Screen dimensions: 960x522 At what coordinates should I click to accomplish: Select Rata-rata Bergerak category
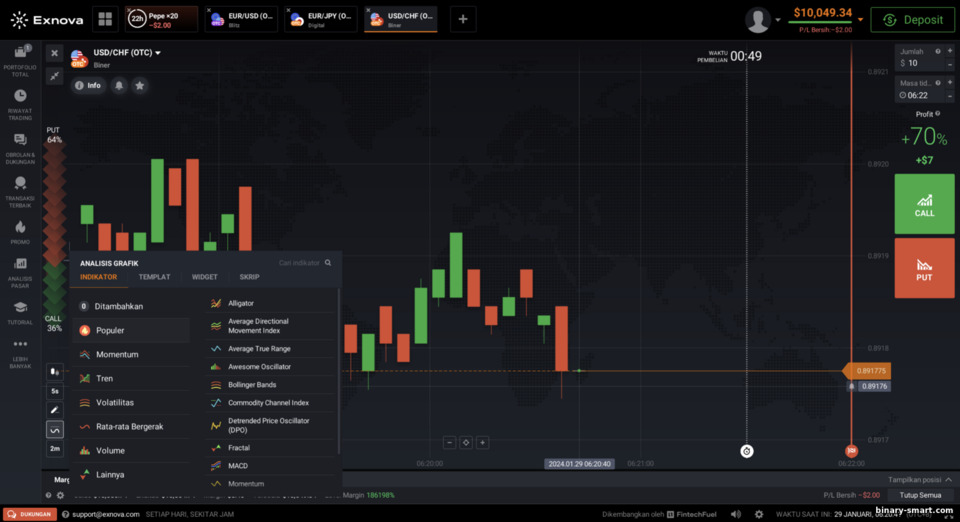[131, 427]
